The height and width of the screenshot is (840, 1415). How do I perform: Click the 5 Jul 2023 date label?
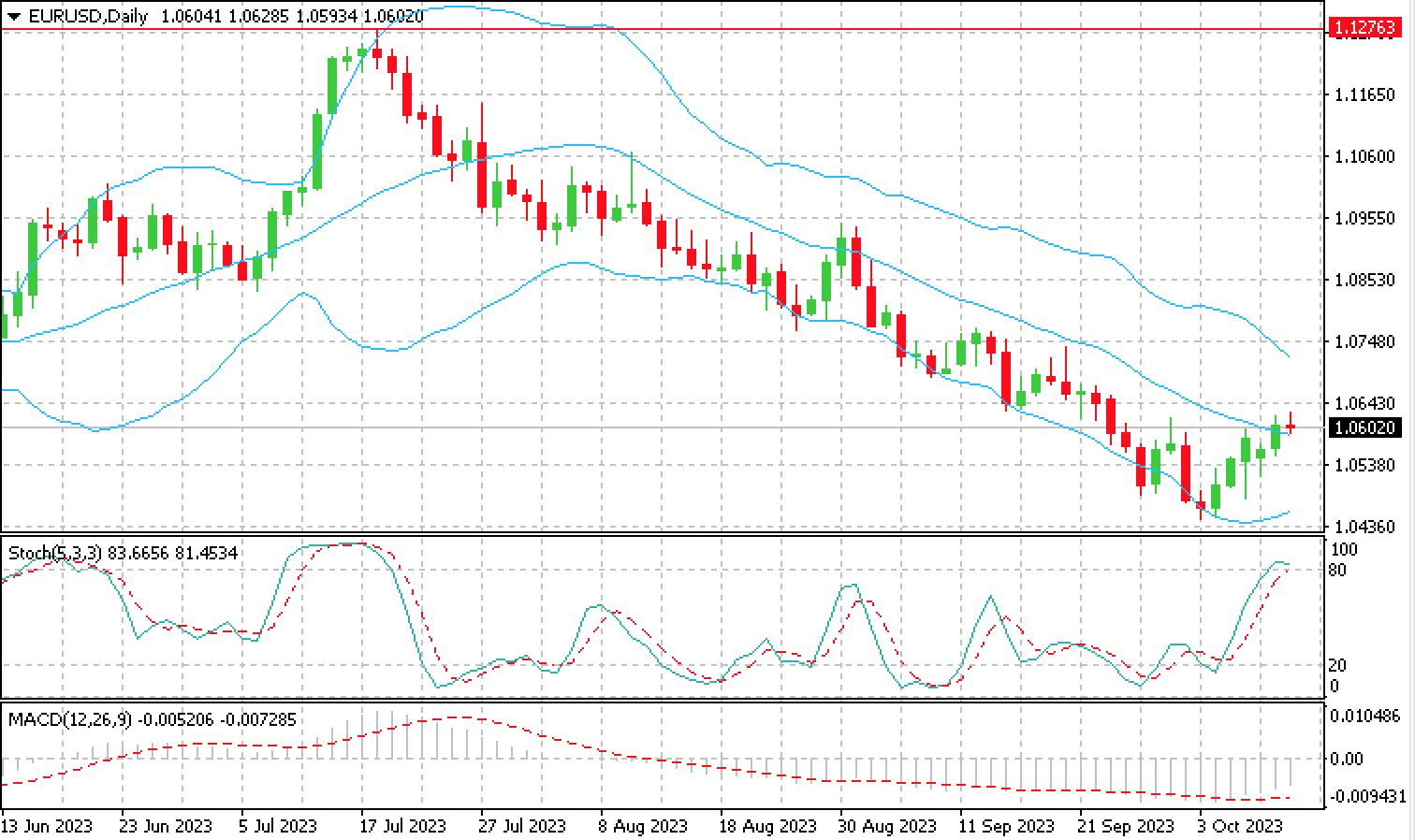[279, 826]
